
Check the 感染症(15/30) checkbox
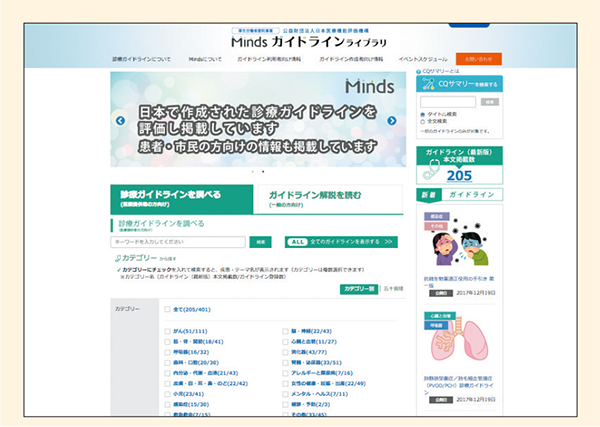(167, 404)
